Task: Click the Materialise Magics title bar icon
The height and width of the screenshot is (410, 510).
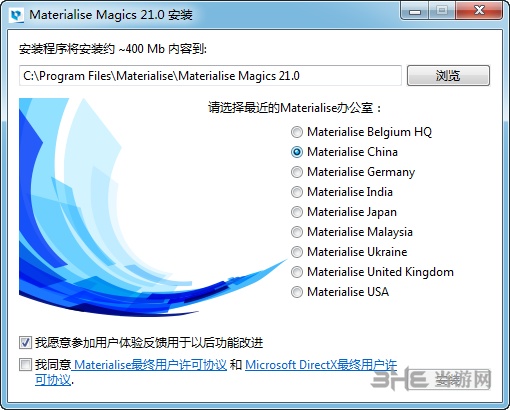Action: pyautogui.click(x=16, y=15)
